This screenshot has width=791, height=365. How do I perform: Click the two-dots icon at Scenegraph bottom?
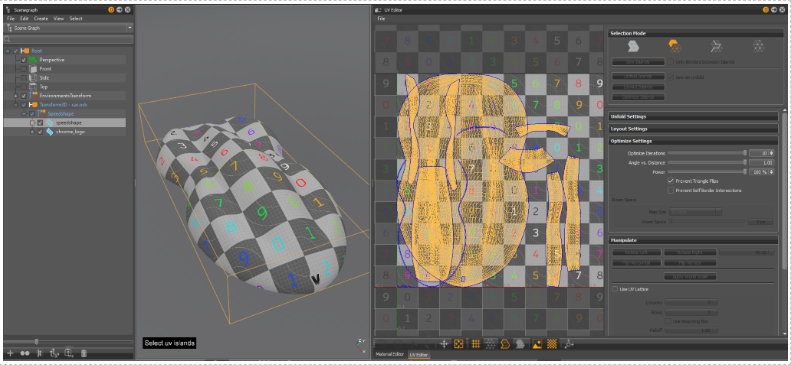[x=25, y=353]
